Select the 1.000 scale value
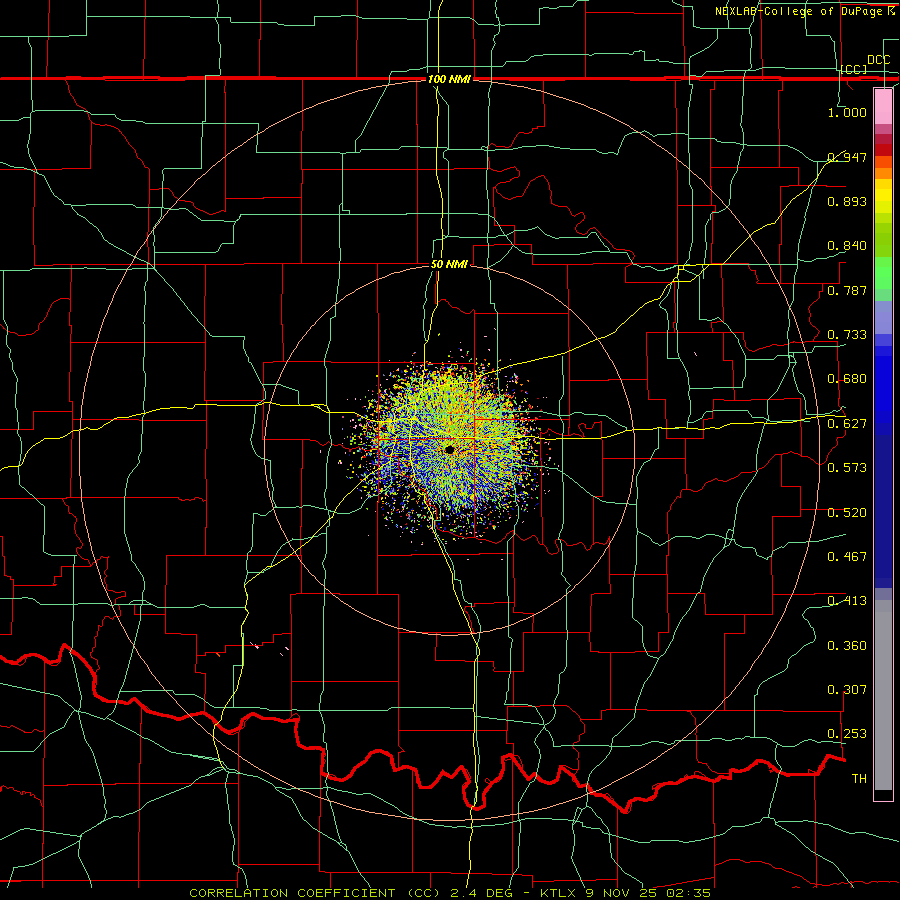The height and width of the screenshot is (900, 900). [x=847, y=112]
